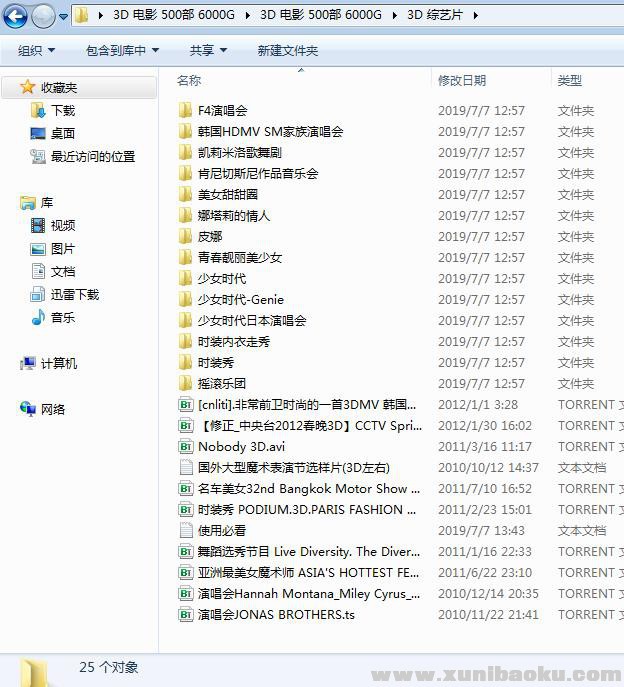
Task: Click the Forward navigation arrow button
Action: (43, 16)
